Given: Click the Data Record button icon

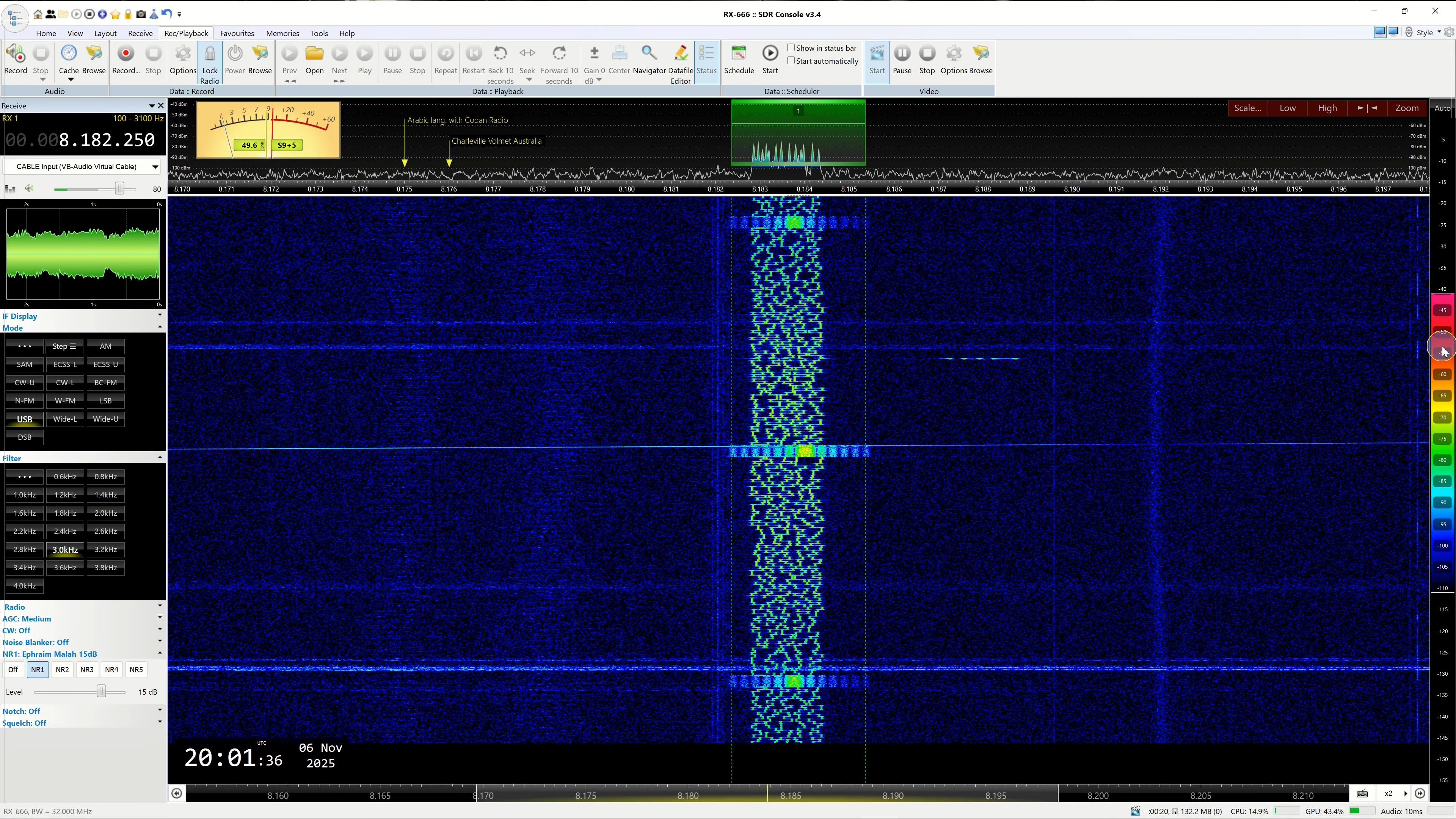Looking at the screenshot, I should point(126,54).
